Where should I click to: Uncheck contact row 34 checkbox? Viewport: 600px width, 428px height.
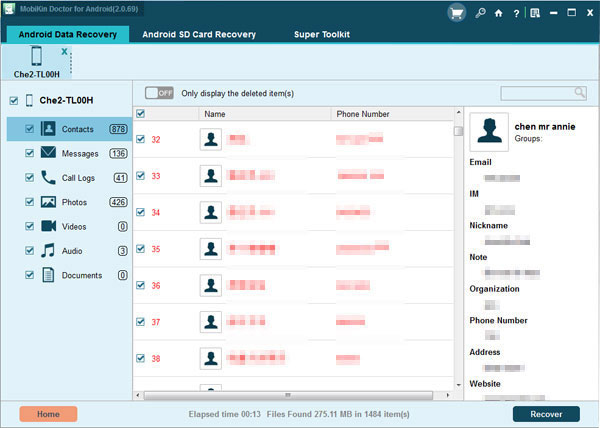140,212
